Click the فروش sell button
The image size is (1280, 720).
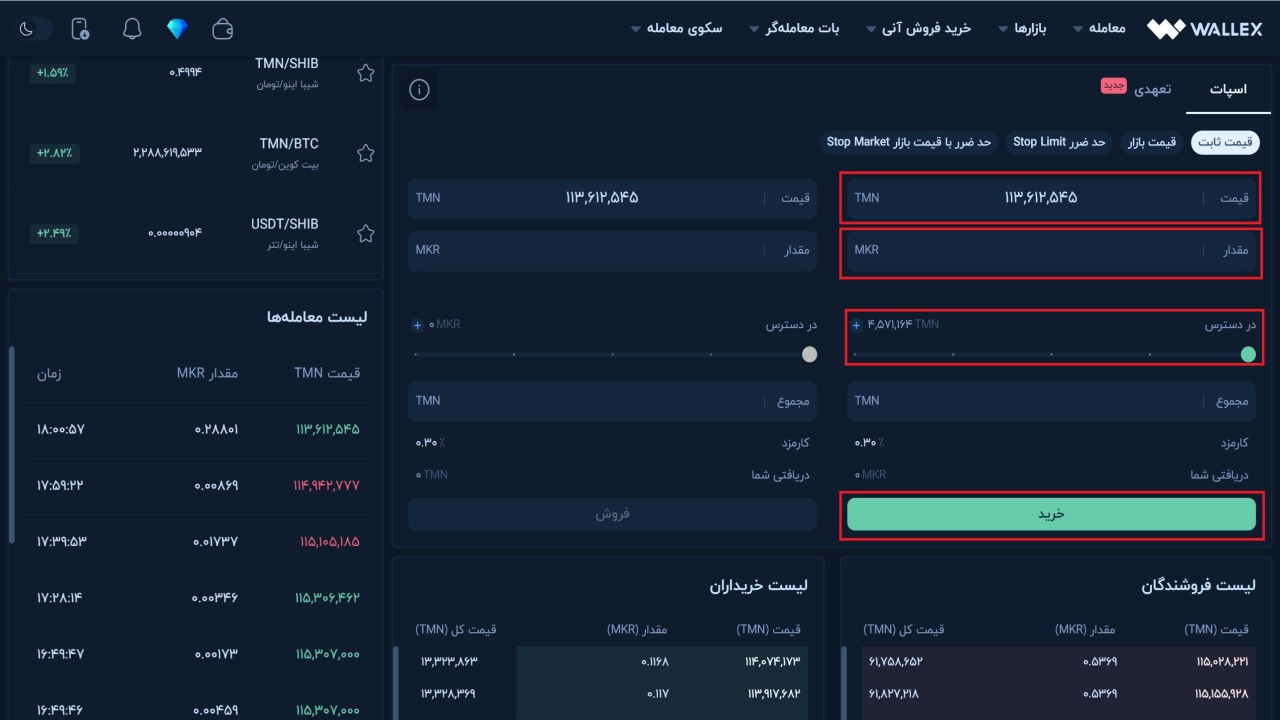pyautogui.click(x=612, y=514)
